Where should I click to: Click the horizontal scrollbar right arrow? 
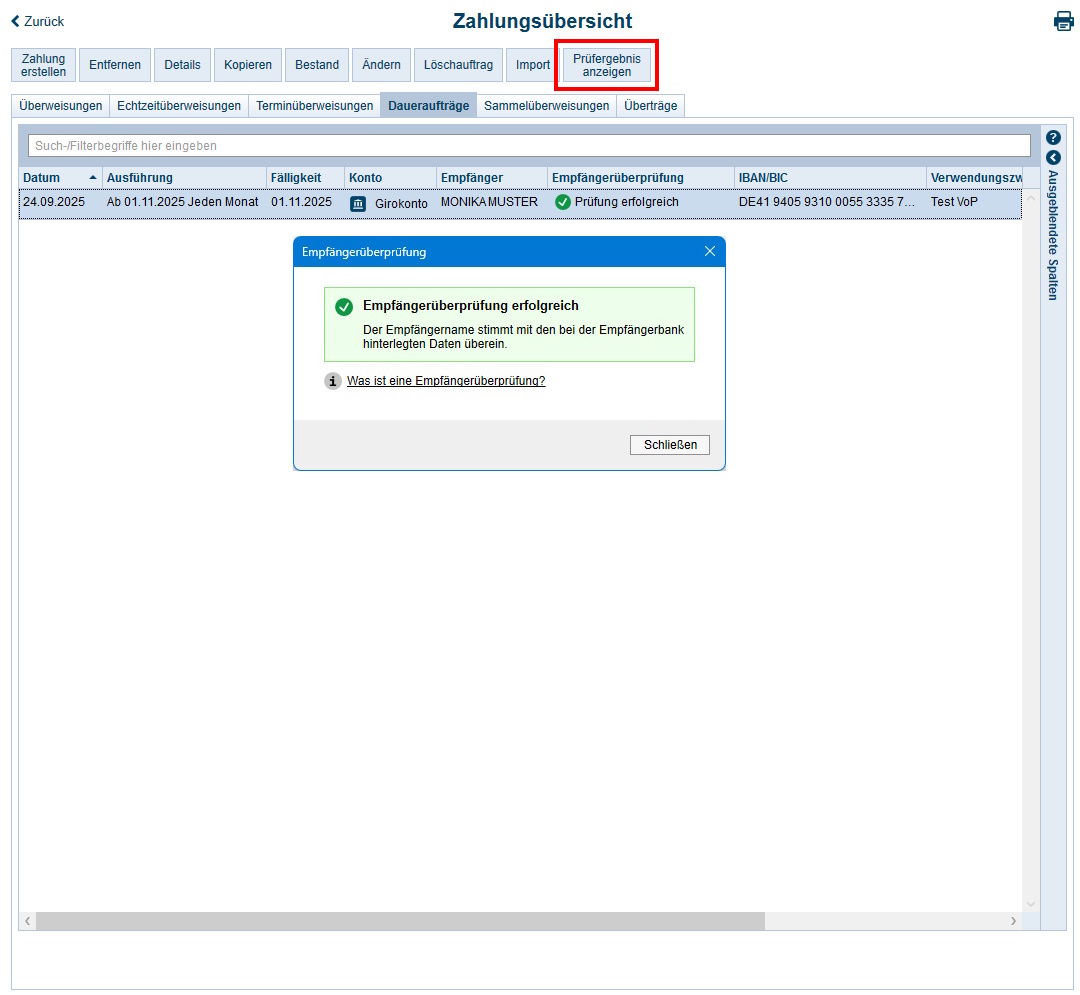[x=1013, y=921]
